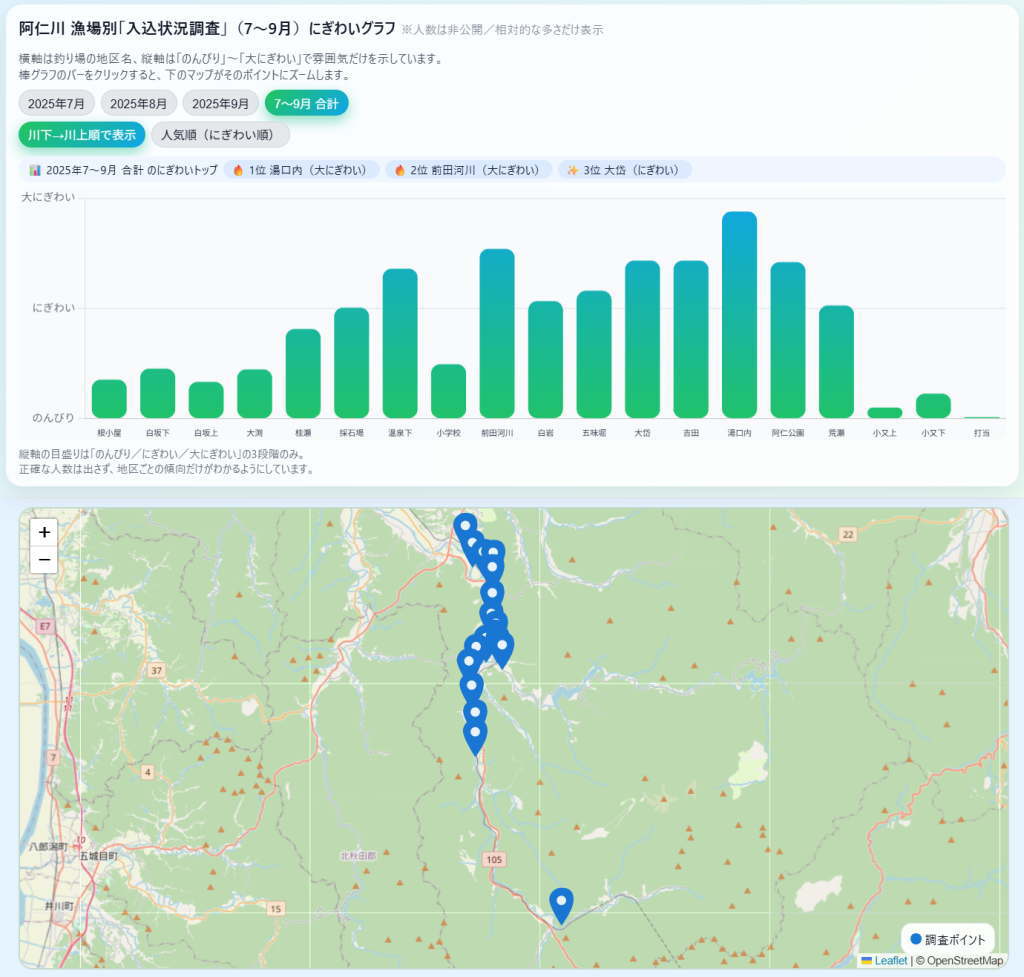
Task: Sort by 人気順（にぎわい順）
Action: click(220, 135)
